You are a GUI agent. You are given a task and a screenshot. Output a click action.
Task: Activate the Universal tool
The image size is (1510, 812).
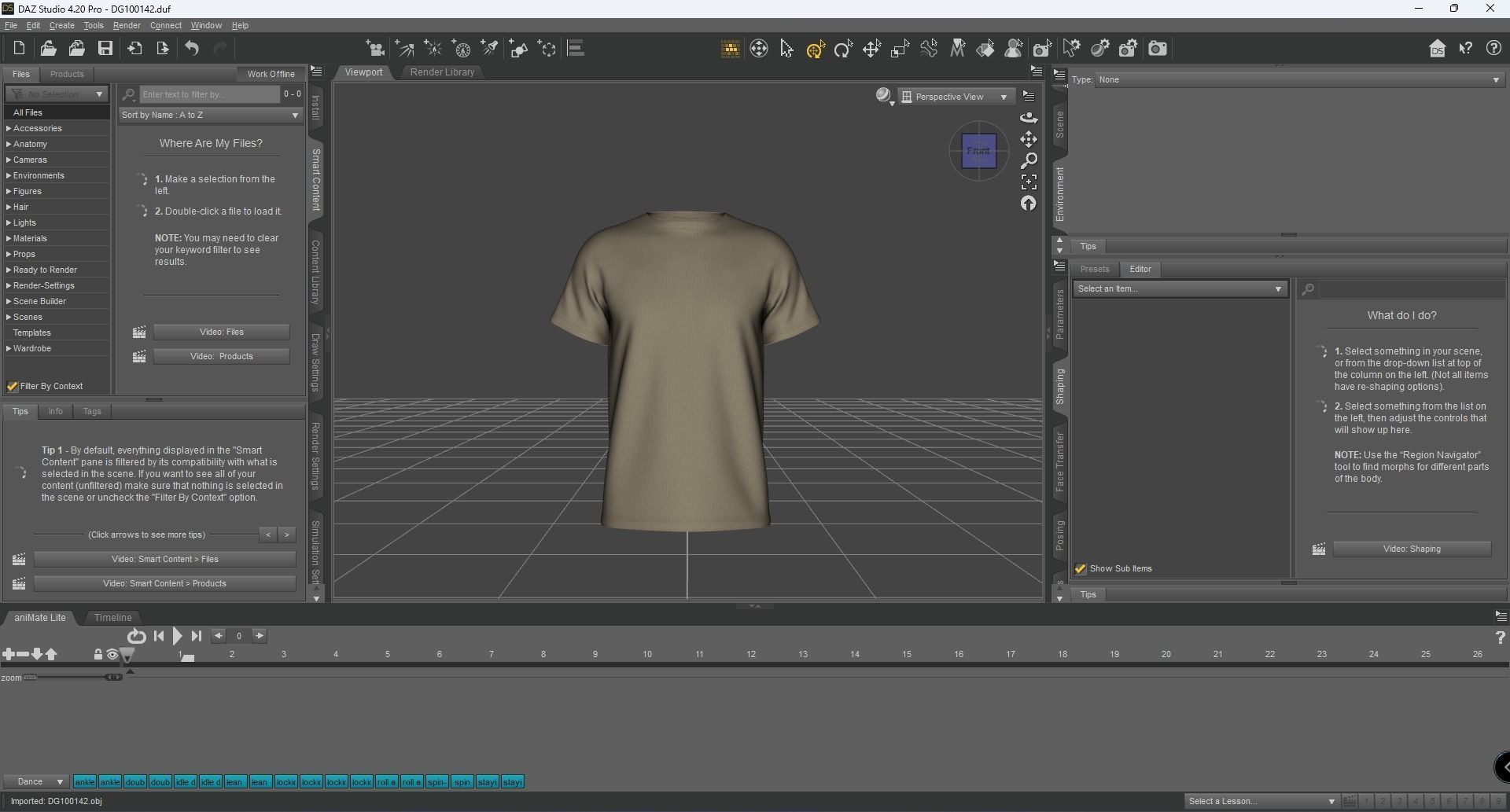[x=815, y=49]
